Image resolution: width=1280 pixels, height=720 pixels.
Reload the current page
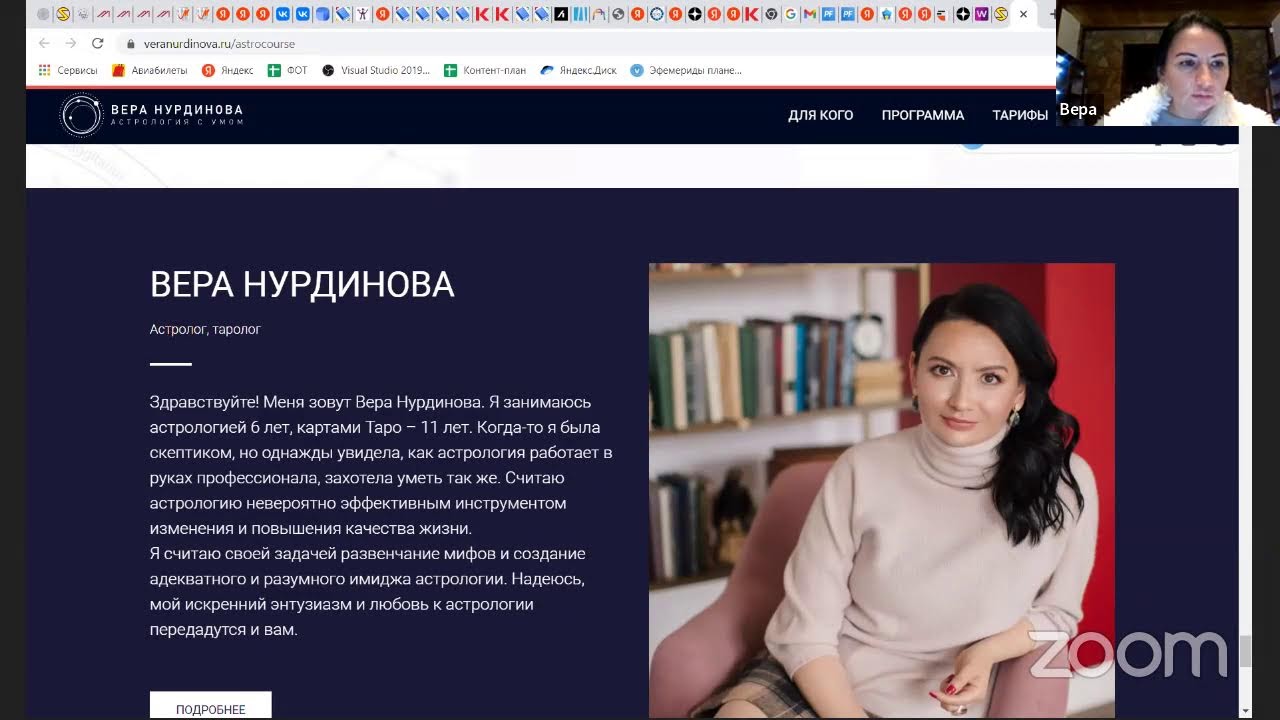click(x=97, y=43)
